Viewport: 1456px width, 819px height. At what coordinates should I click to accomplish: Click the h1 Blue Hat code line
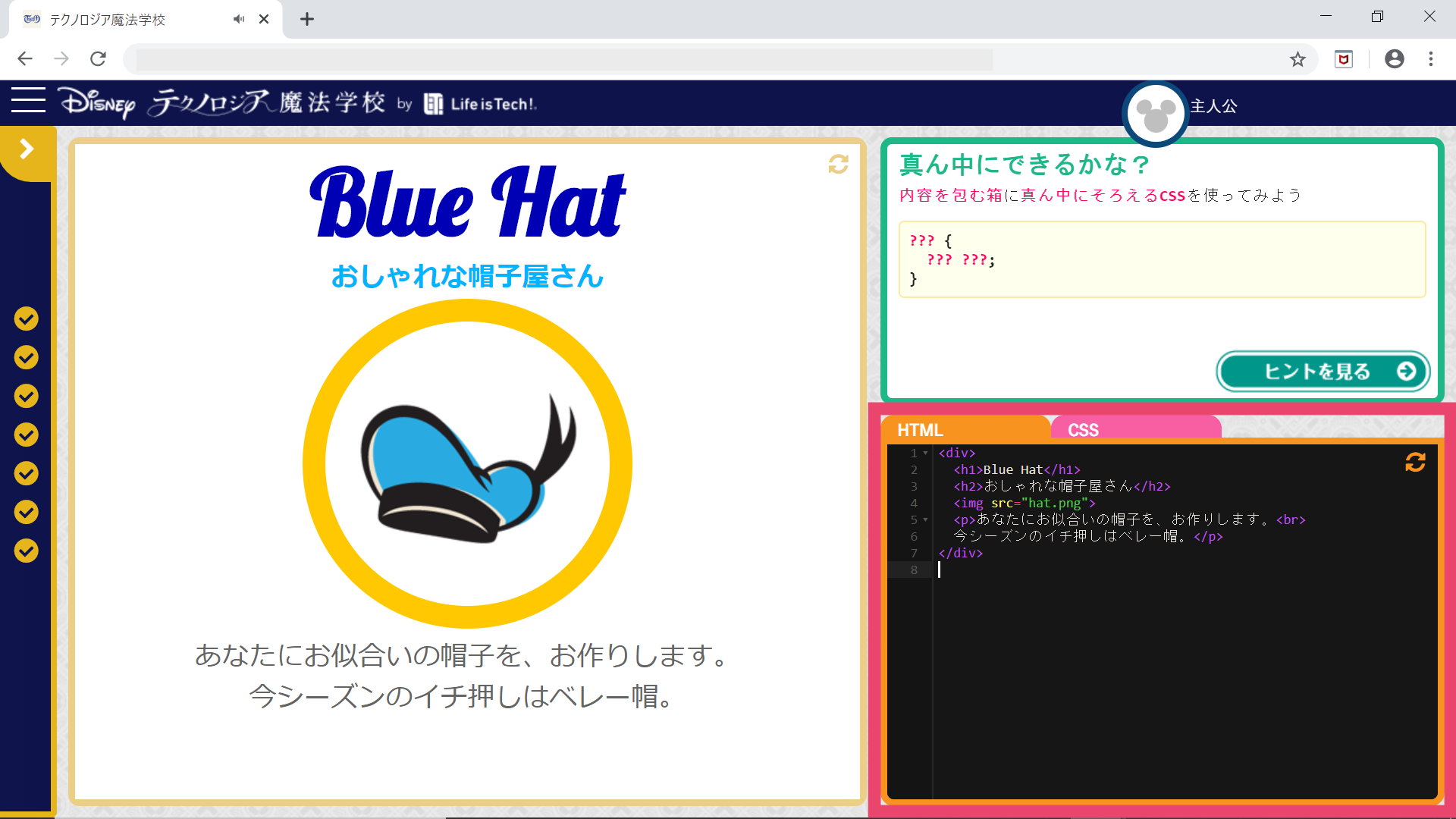click(x=1016, y=469)
